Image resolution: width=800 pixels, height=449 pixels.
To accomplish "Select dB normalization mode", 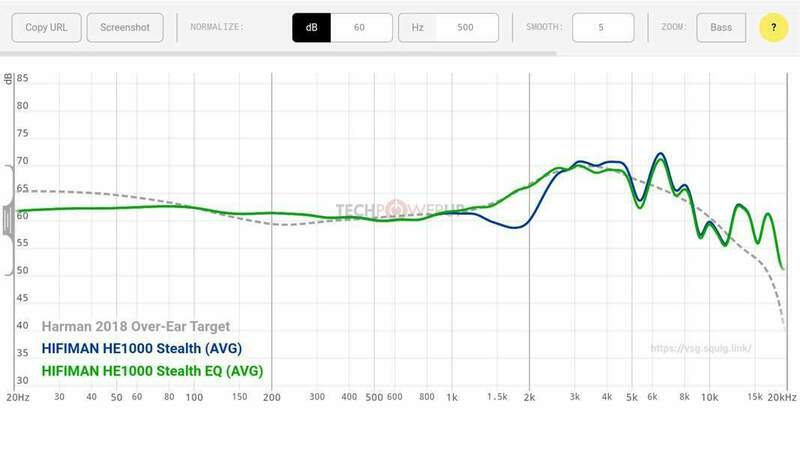I will pyautogui.click(x=311, y=28).
